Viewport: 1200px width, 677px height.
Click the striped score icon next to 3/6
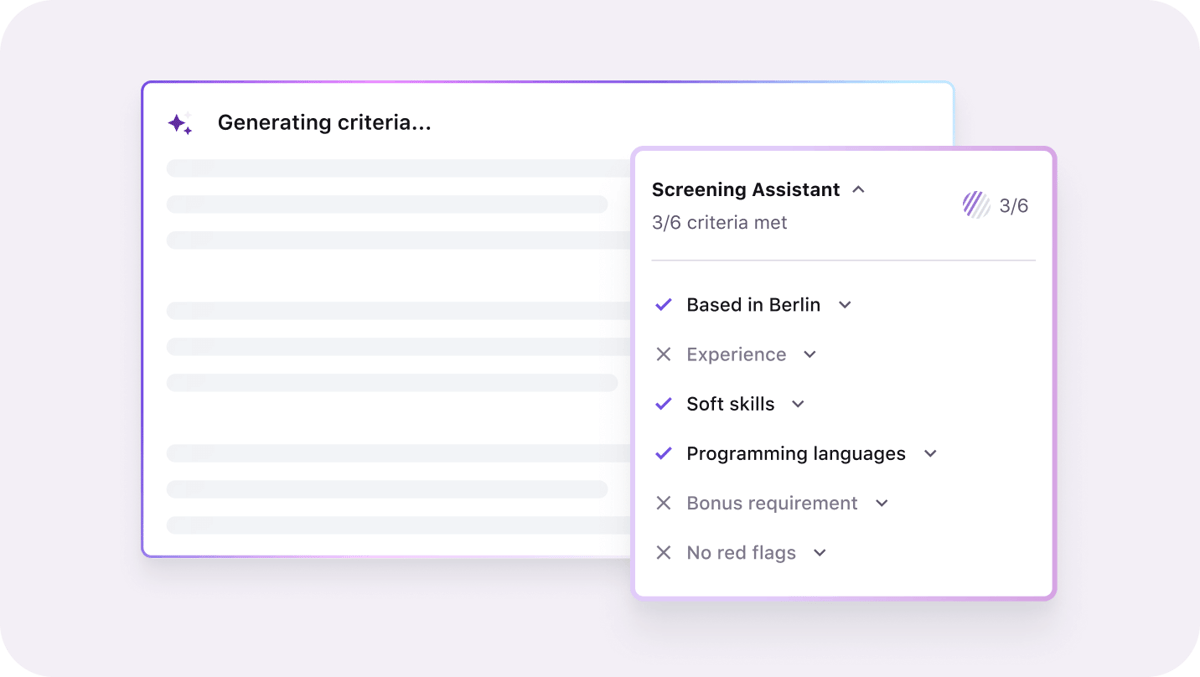click(x=976, y=205)
